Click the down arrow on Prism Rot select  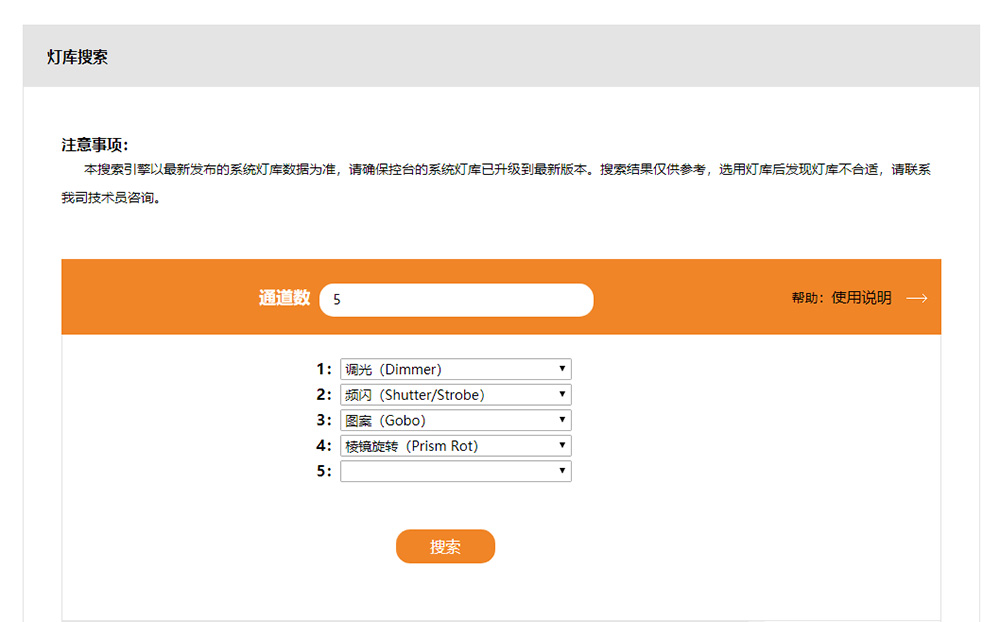click(x=563, y=446)
